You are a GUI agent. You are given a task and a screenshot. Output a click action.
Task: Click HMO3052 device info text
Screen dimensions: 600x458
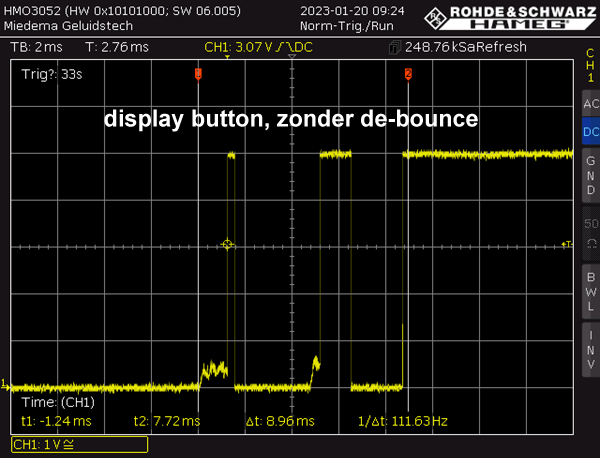122,11
